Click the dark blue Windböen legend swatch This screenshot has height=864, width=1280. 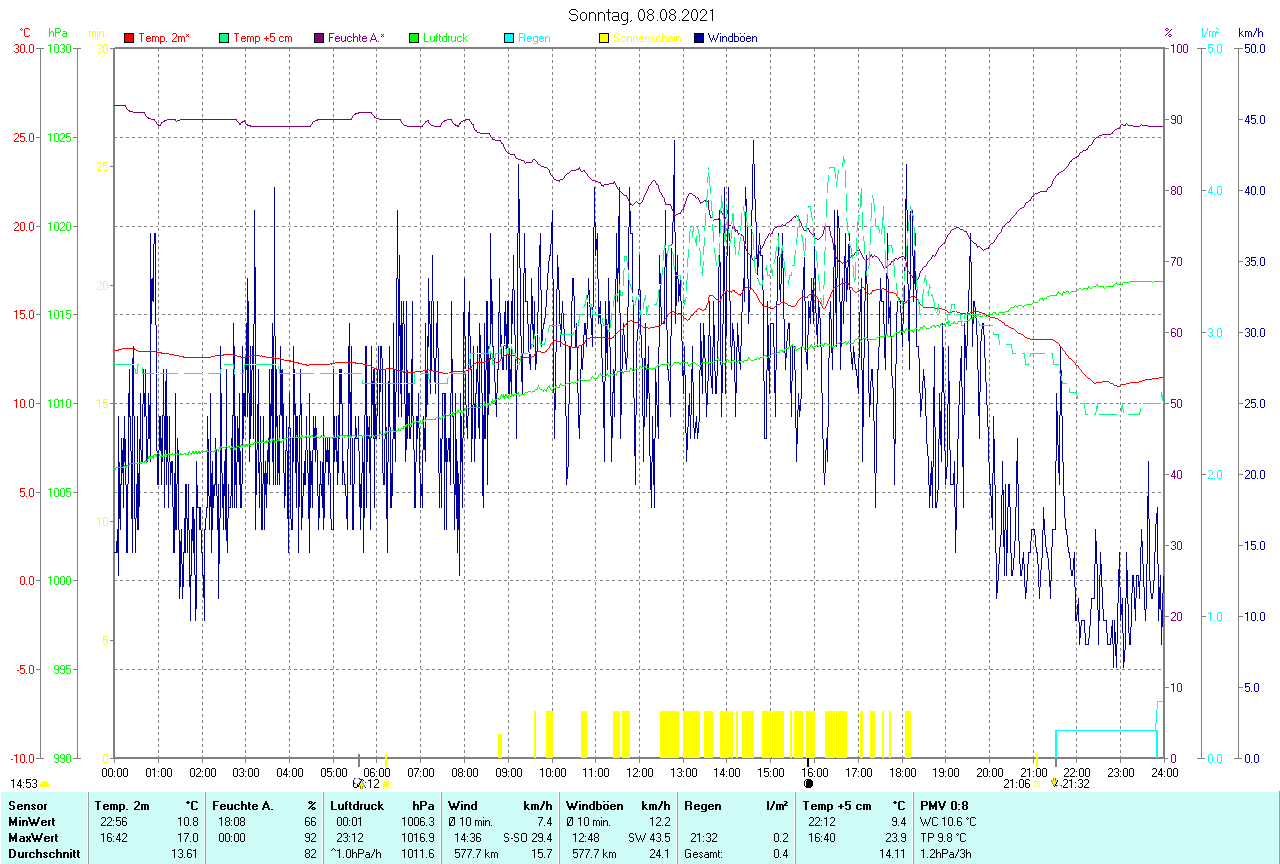[699, 38]
